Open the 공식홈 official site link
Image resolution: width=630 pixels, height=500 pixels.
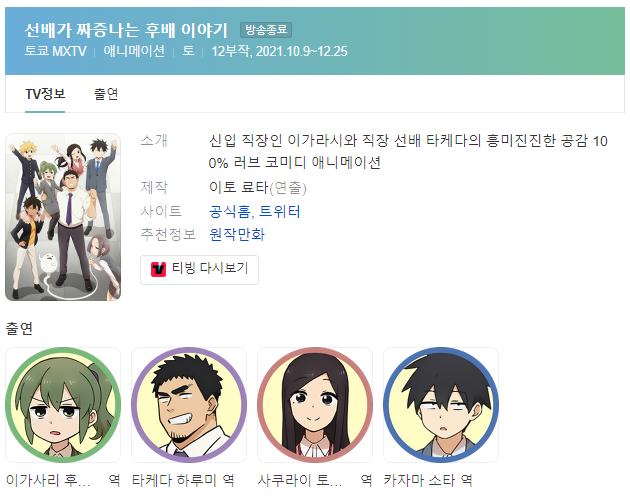coord(229,211)
